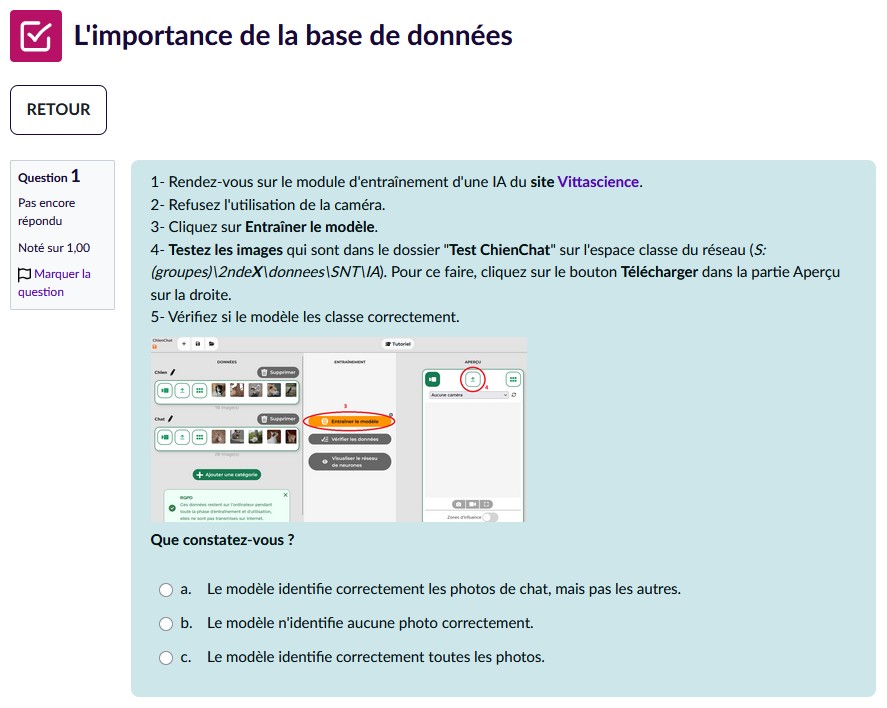Click the pencil icon next to Chien
This screenshot has width=887, height=708.
click(x=172, y=372)
